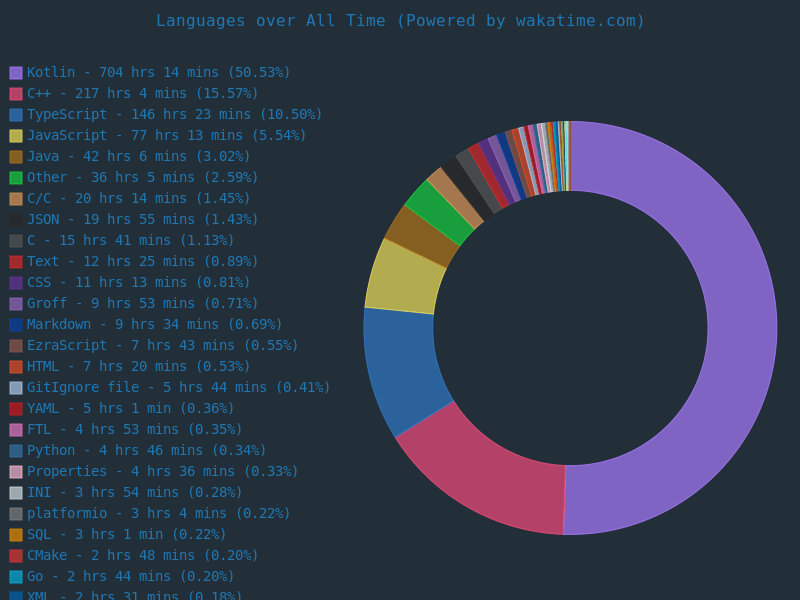Click the JSON legend swatch

click(16, 220)
